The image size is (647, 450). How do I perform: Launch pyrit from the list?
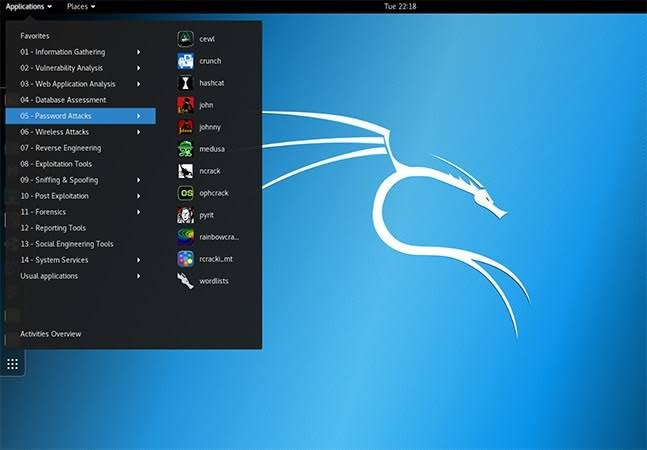coord(186,215)
